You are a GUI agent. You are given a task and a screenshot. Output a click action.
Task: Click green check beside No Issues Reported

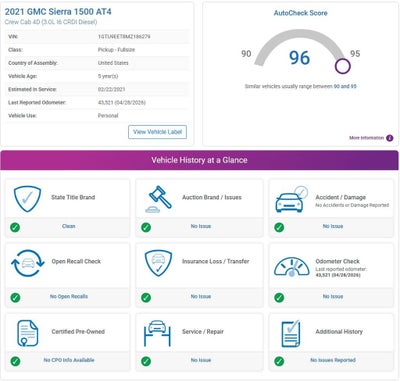point(279,361)
